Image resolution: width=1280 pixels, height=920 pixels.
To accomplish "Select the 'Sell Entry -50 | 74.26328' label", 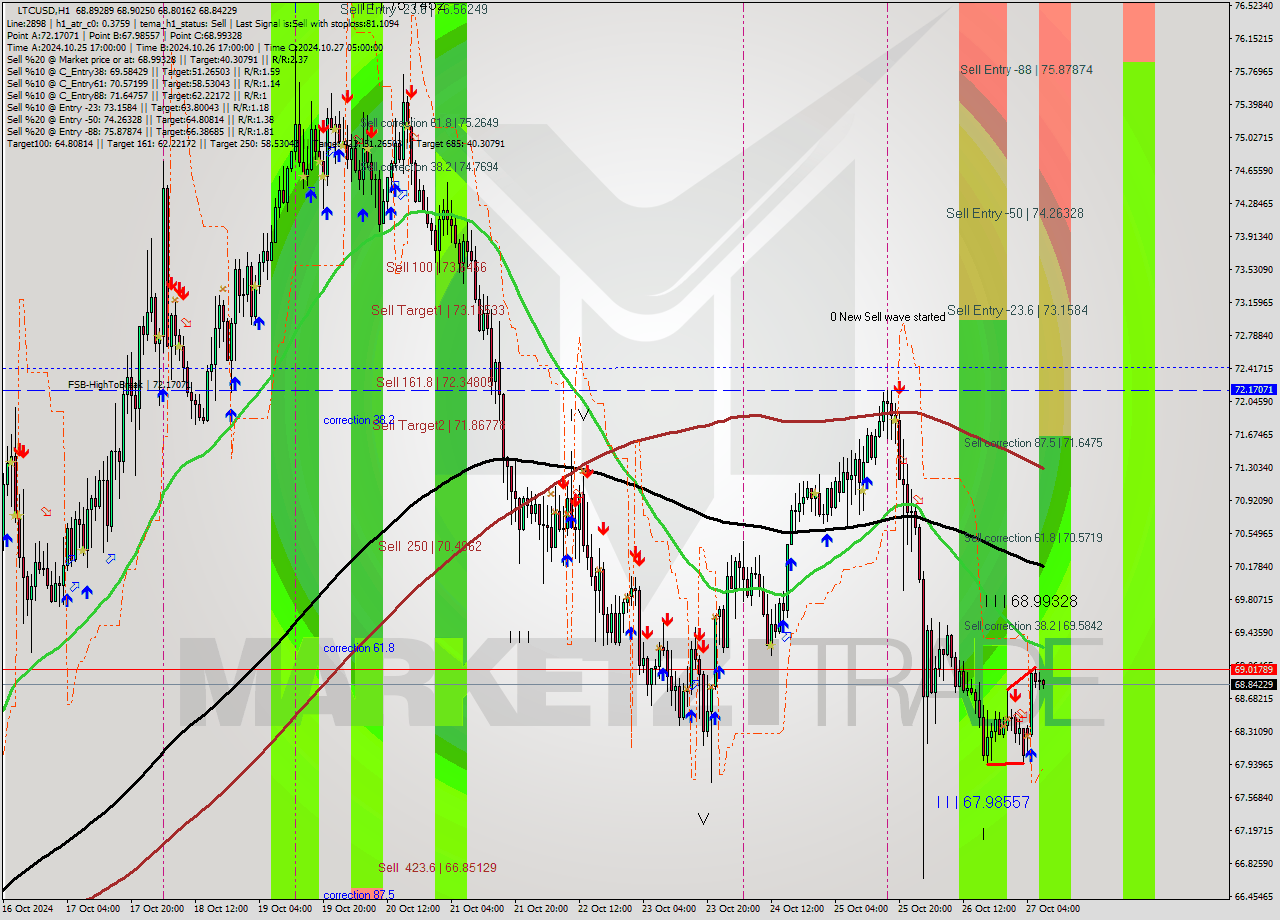I will (1015, 213).
